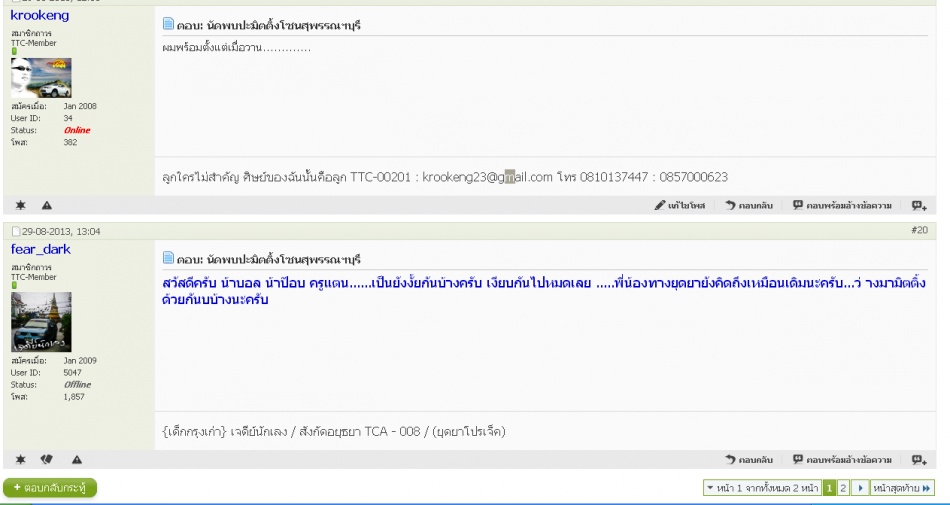950x505 pixels.
Task: Click document icon beside fear_dark's post title
Action: [168, 259]
